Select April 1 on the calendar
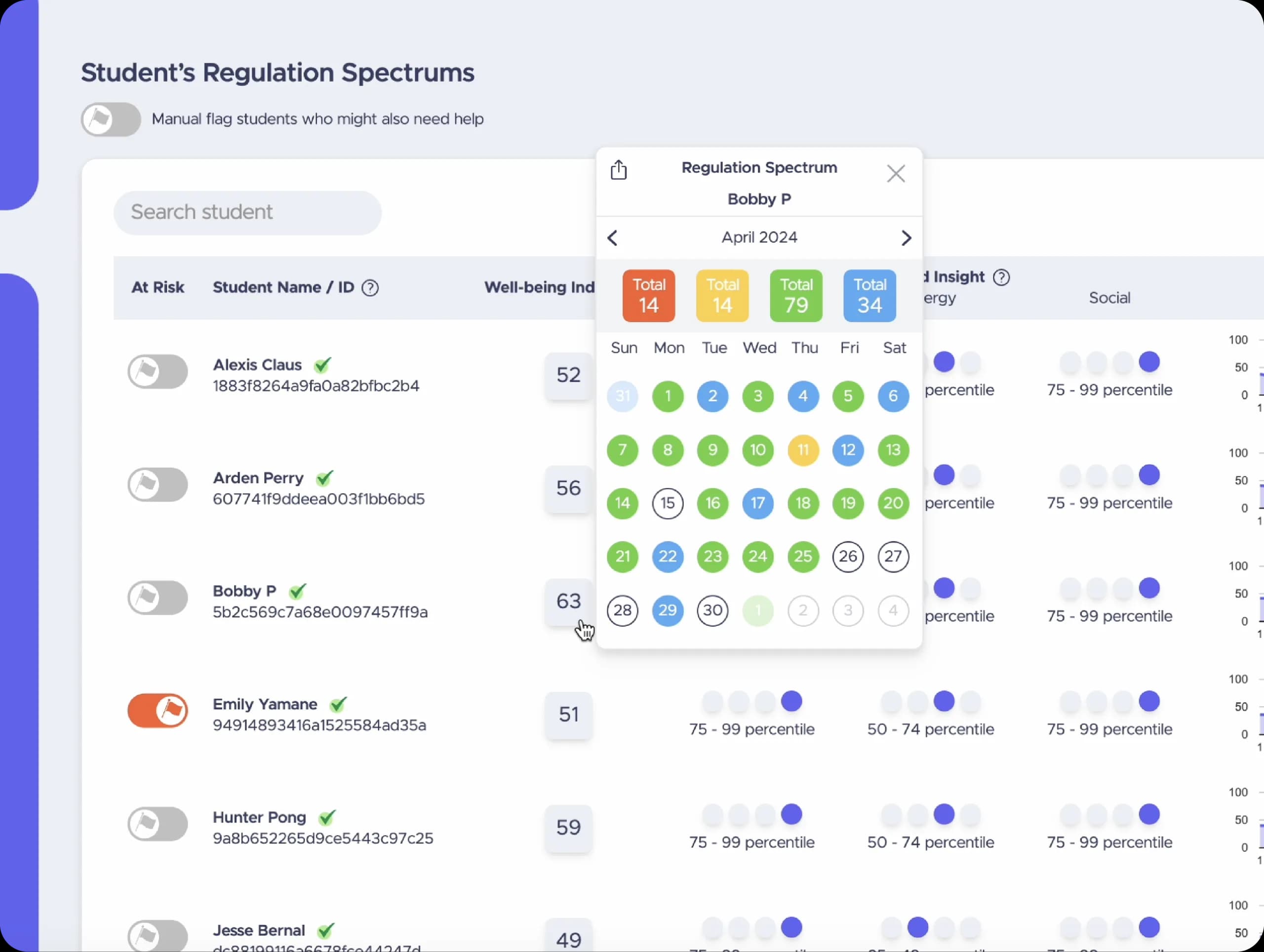1264x952 pixels. coord(668,396)
